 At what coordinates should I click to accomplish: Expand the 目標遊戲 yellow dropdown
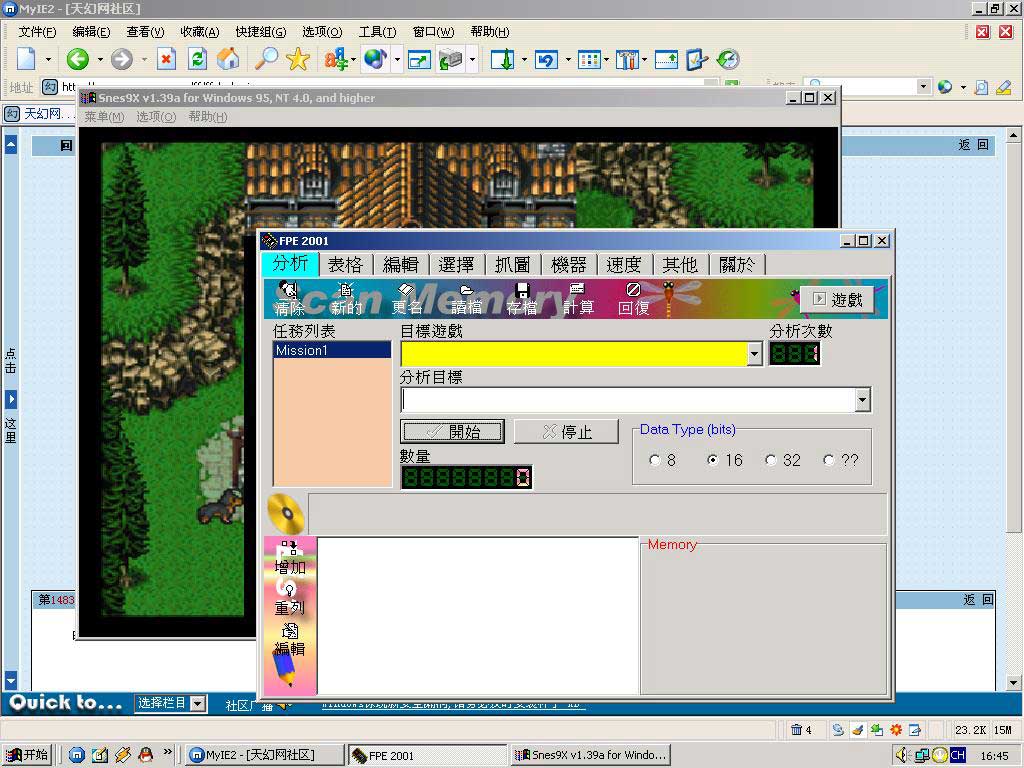pos(754,354)
